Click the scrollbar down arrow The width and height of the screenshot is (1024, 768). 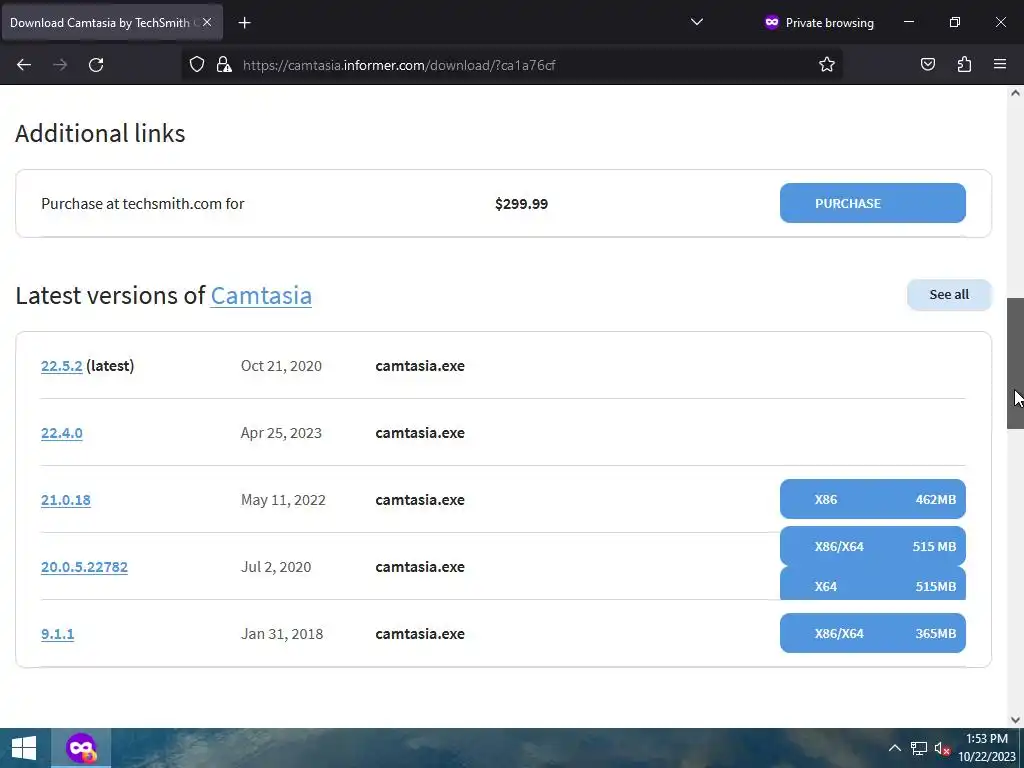coord(1015,720)
